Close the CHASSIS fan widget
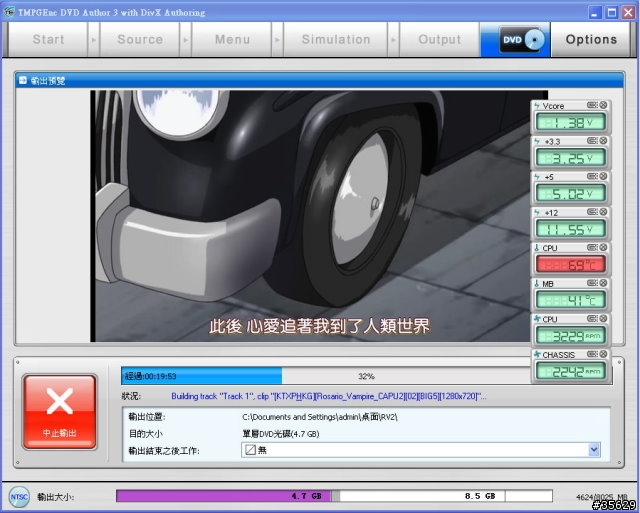Viewport: 640px width, 513px height. click(x=603, y=354)
